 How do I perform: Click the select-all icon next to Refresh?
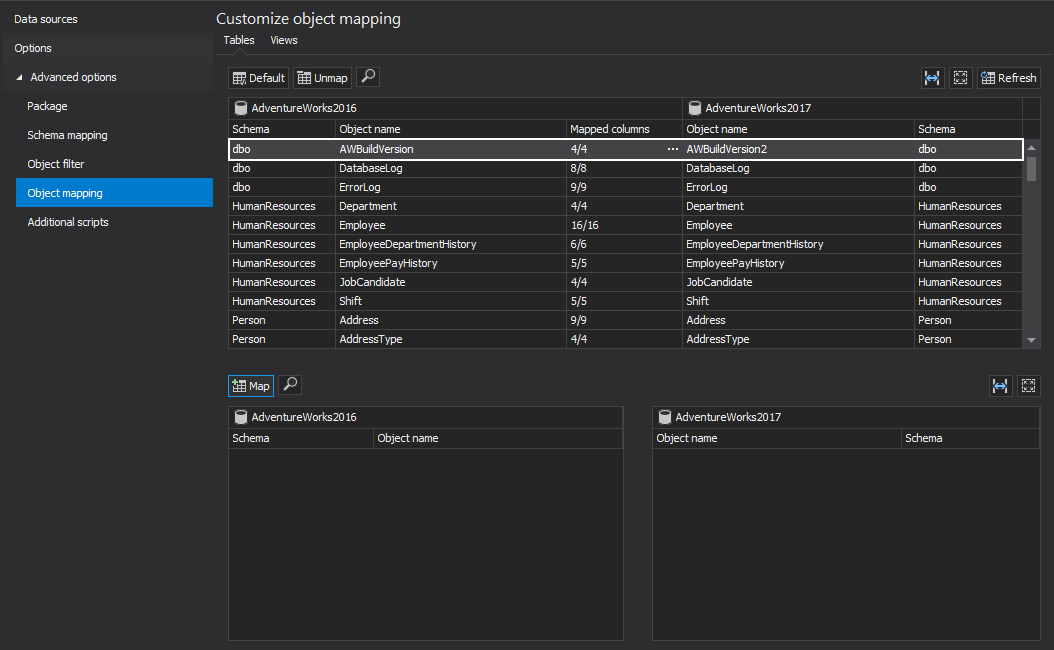click(x=960, y=78)
